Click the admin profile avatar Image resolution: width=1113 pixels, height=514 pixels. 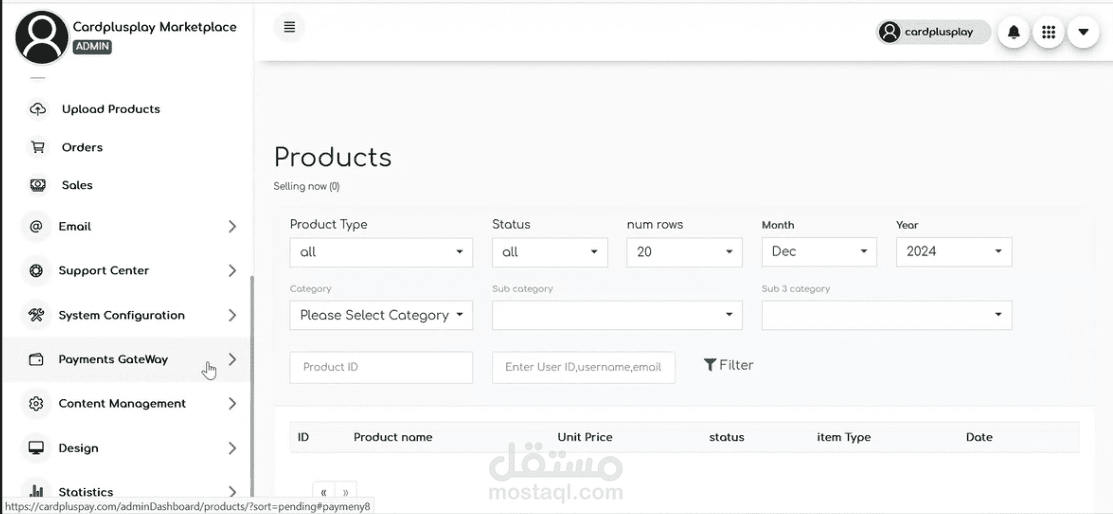click(x=41, y=36)
